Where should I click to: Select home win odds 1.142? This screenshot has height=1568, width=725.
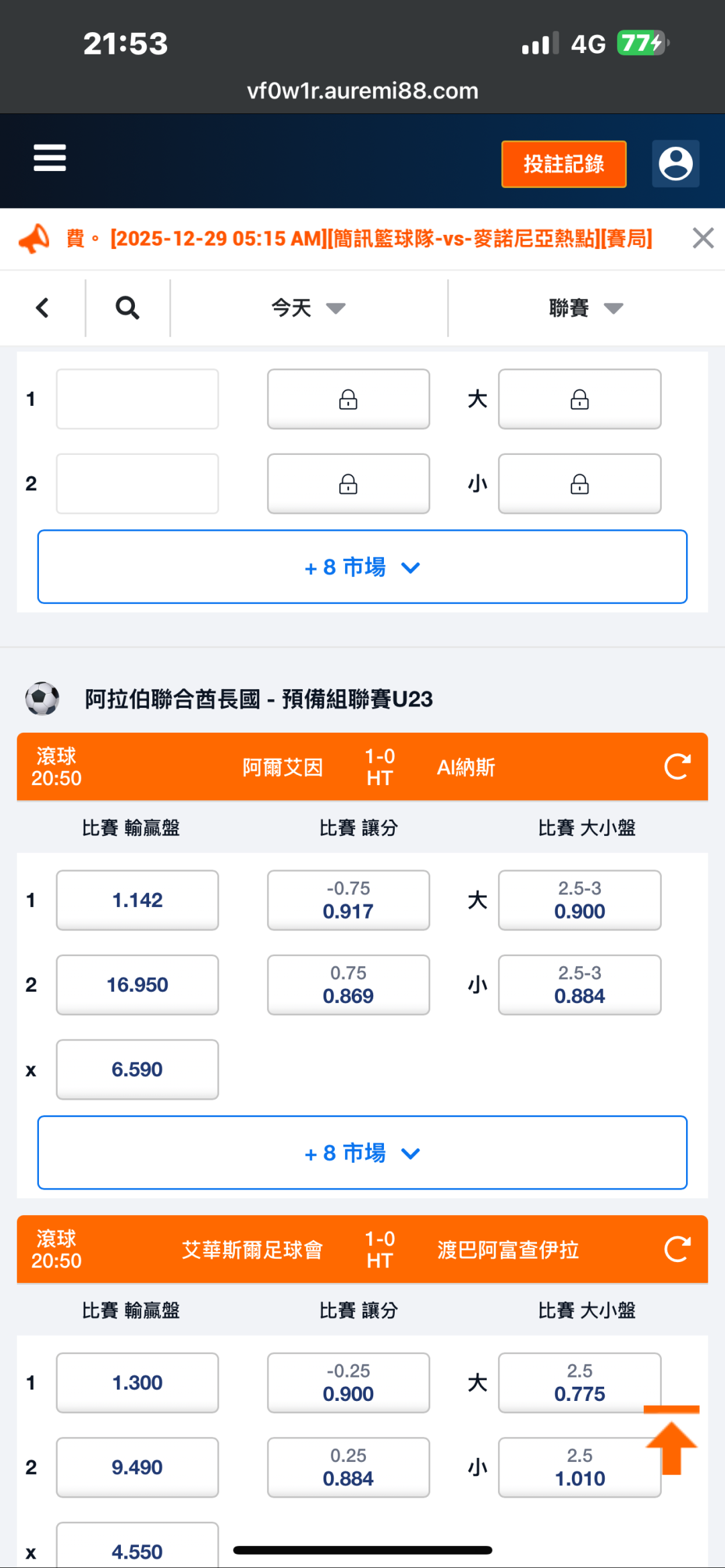[x=137, y=900]
